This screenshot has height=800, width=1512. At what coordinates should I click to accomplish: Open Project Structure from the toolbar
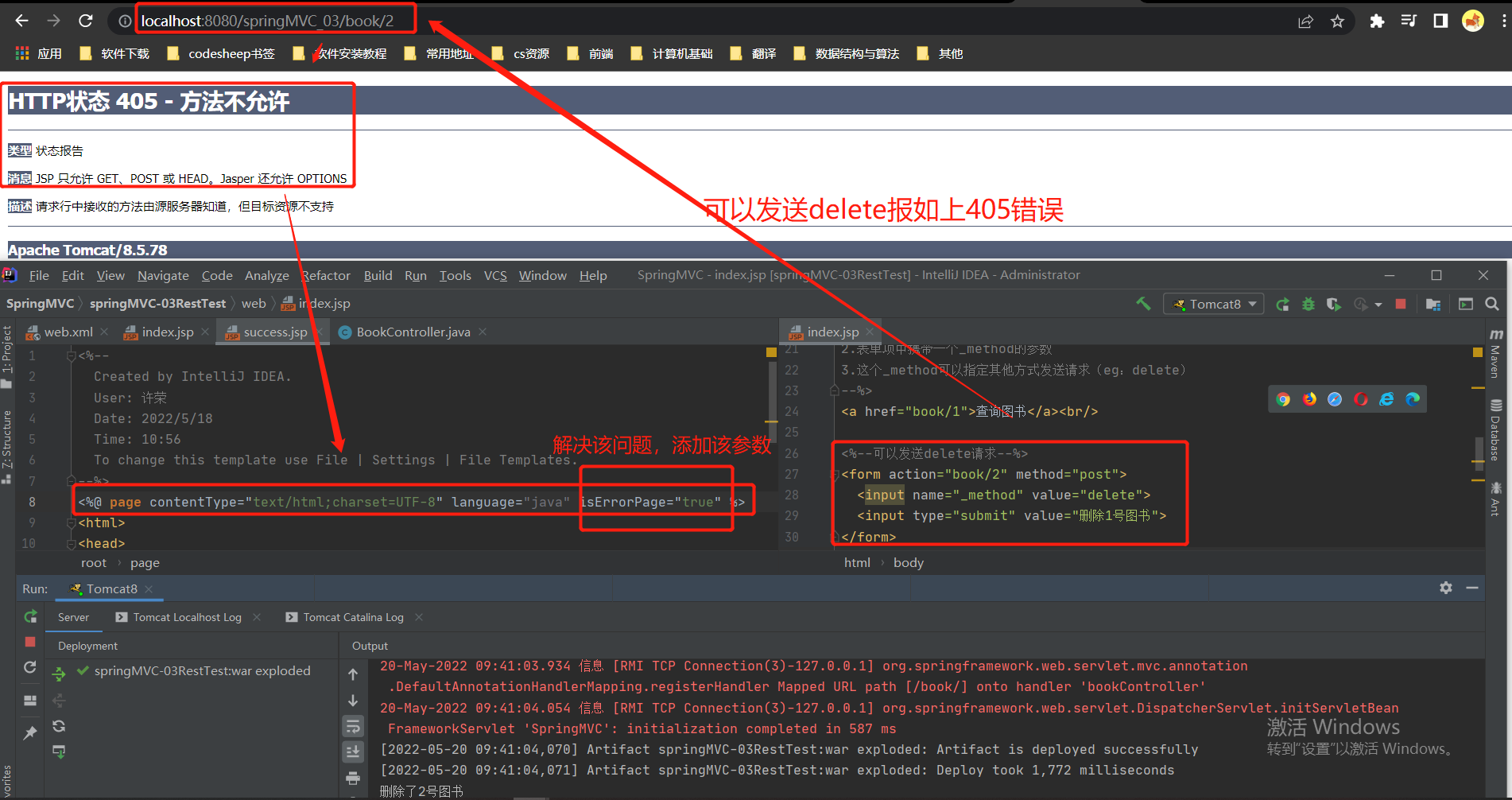(1433, 304)
